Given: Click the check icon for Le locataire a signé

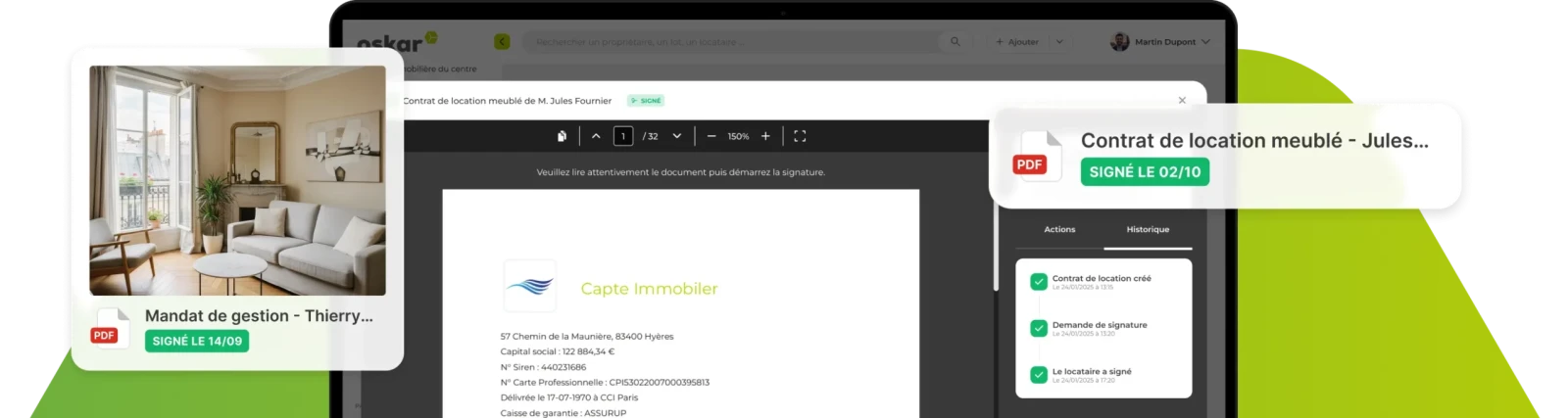Looking at the screenshot, I should click(1039, 374).
